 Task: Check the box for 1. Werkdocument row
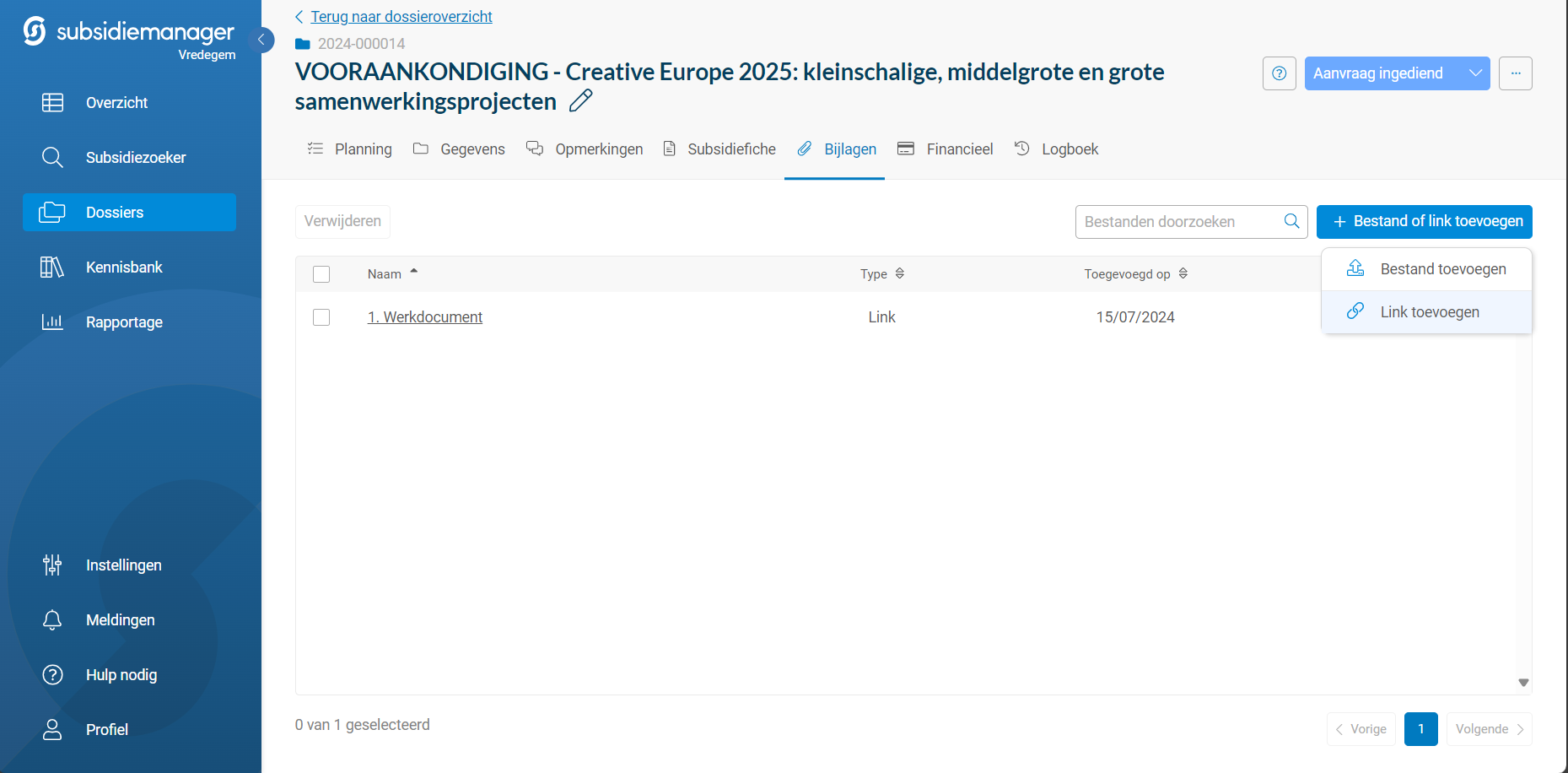(x=321, y=317)
